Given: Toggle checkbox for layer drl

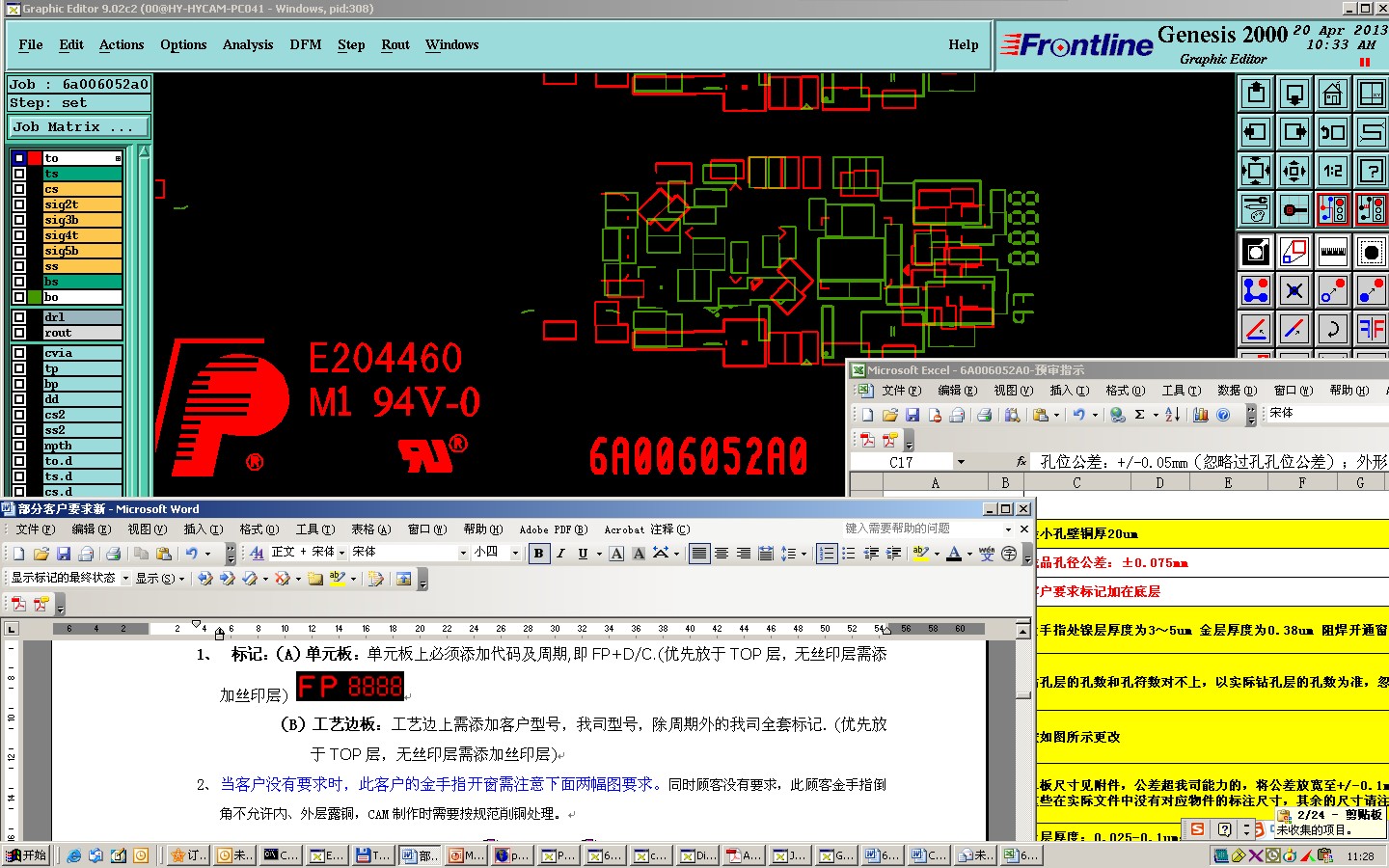Looking at the screenshot, I should coord(19,317).
